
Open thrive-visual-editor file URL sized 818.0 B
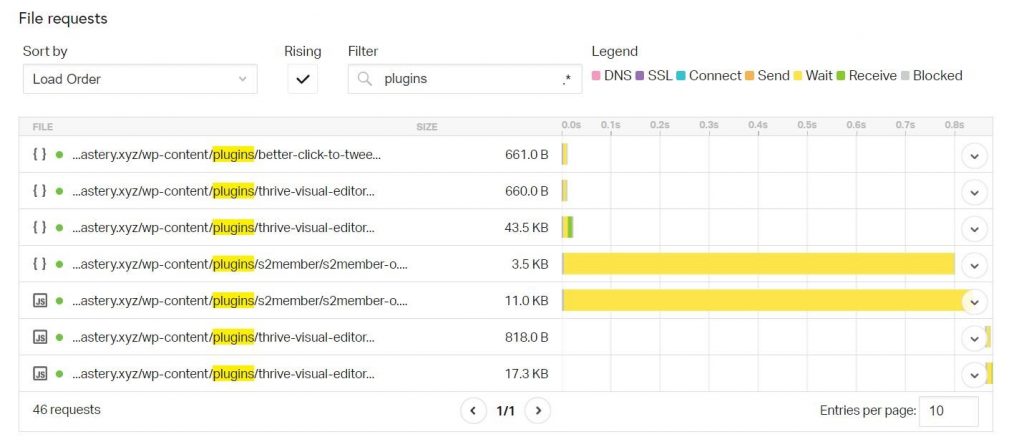click(224, 338)
